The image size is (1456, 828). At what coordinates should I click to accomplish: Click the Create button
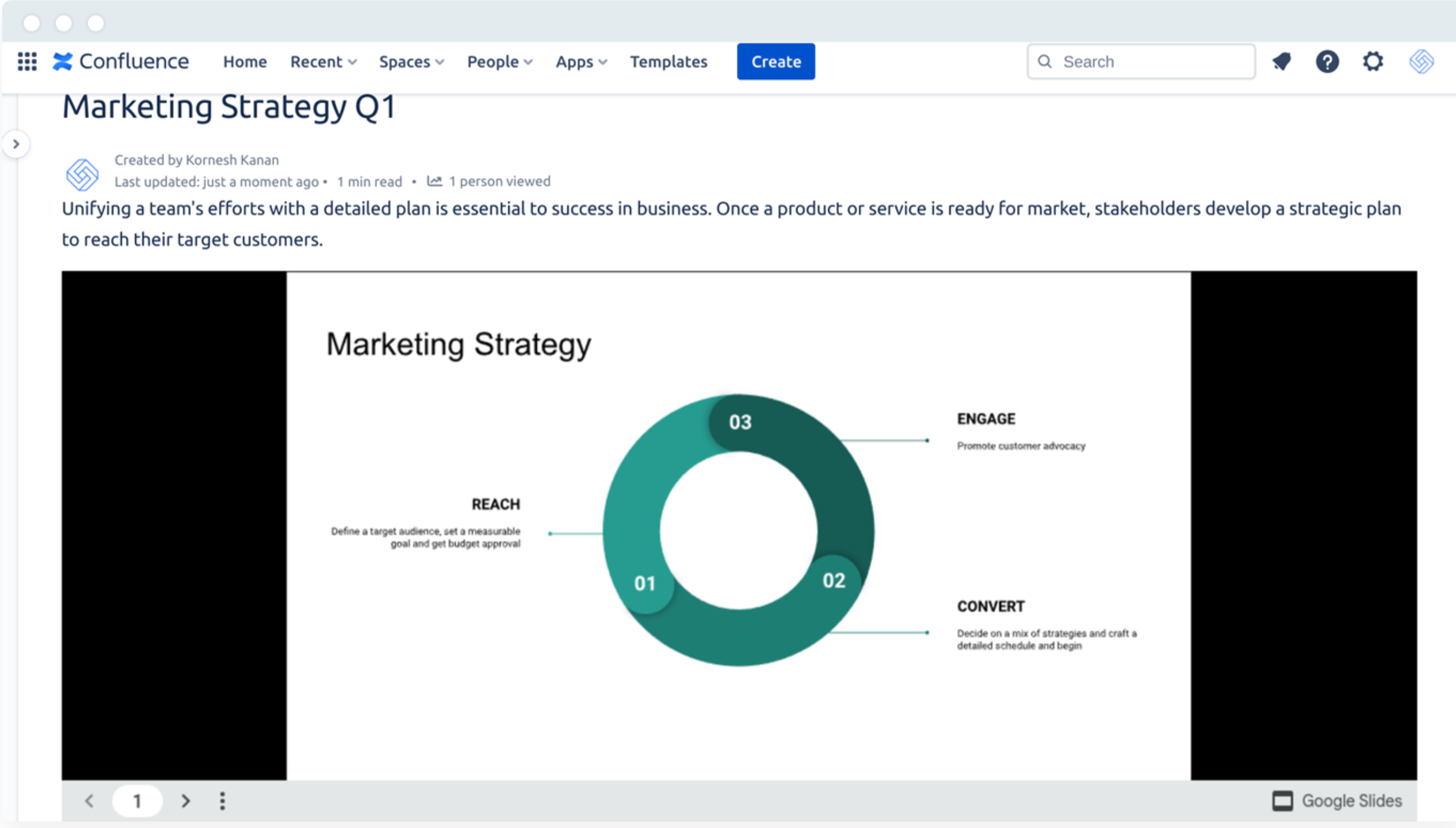[775, 62]
